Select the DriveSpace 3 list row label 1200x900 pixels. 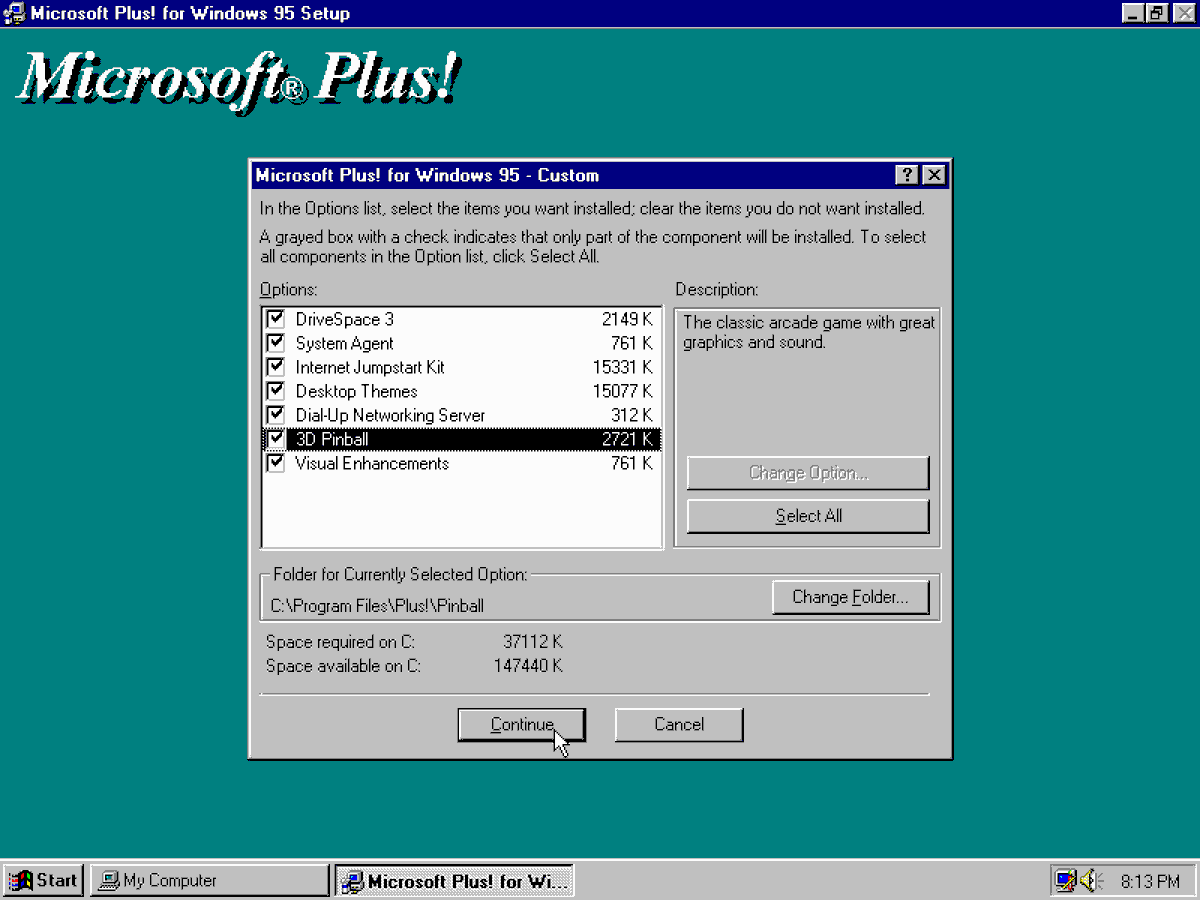coord(345,320)
